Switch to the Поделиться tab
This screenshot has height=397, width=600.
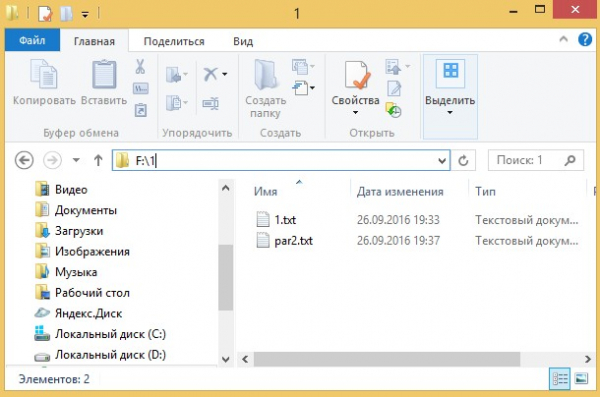[174, 41]
